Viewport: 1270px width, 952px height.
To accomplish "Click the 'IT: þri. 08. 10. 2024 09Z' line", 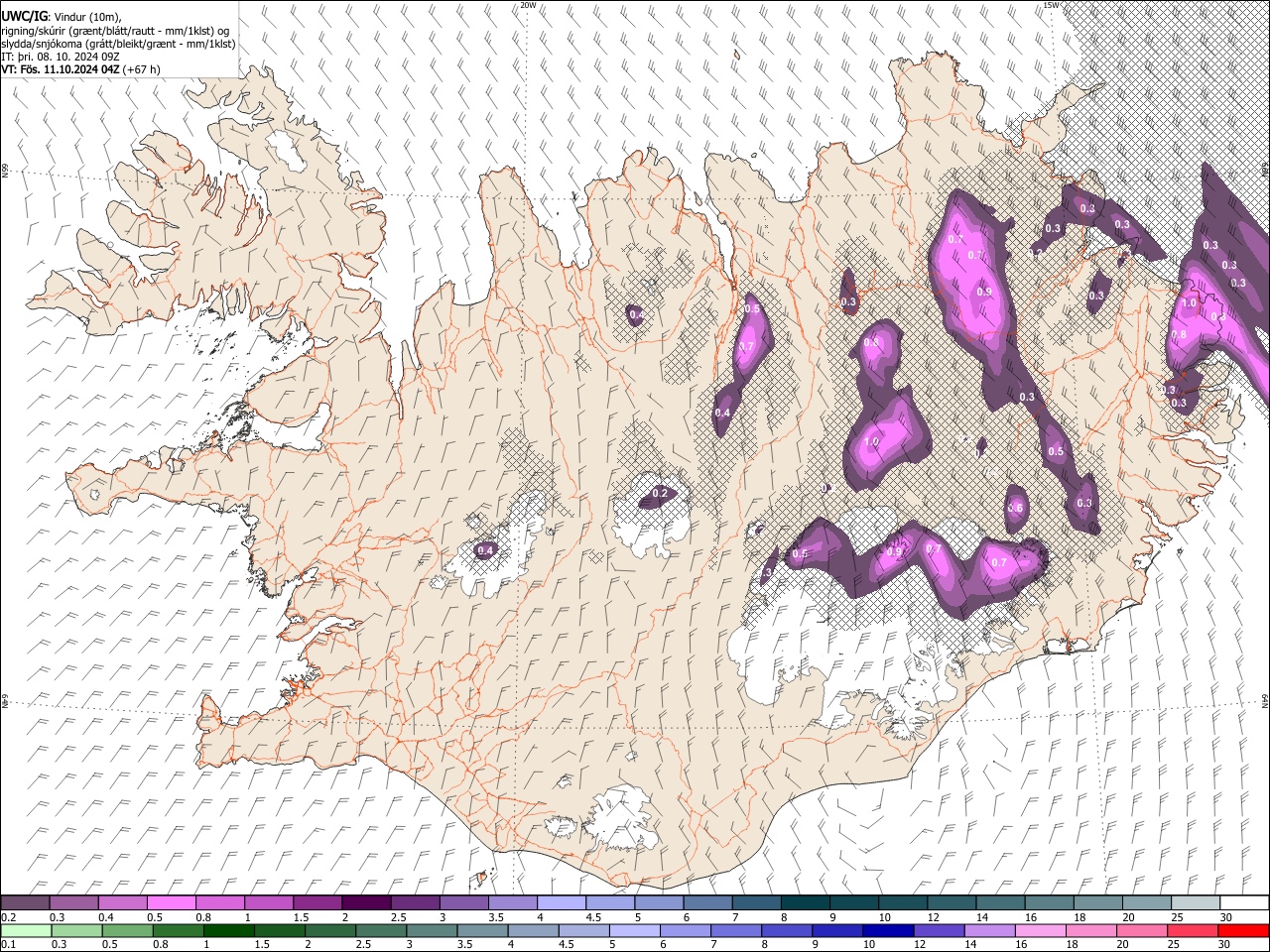I will [x=61, y=57].
